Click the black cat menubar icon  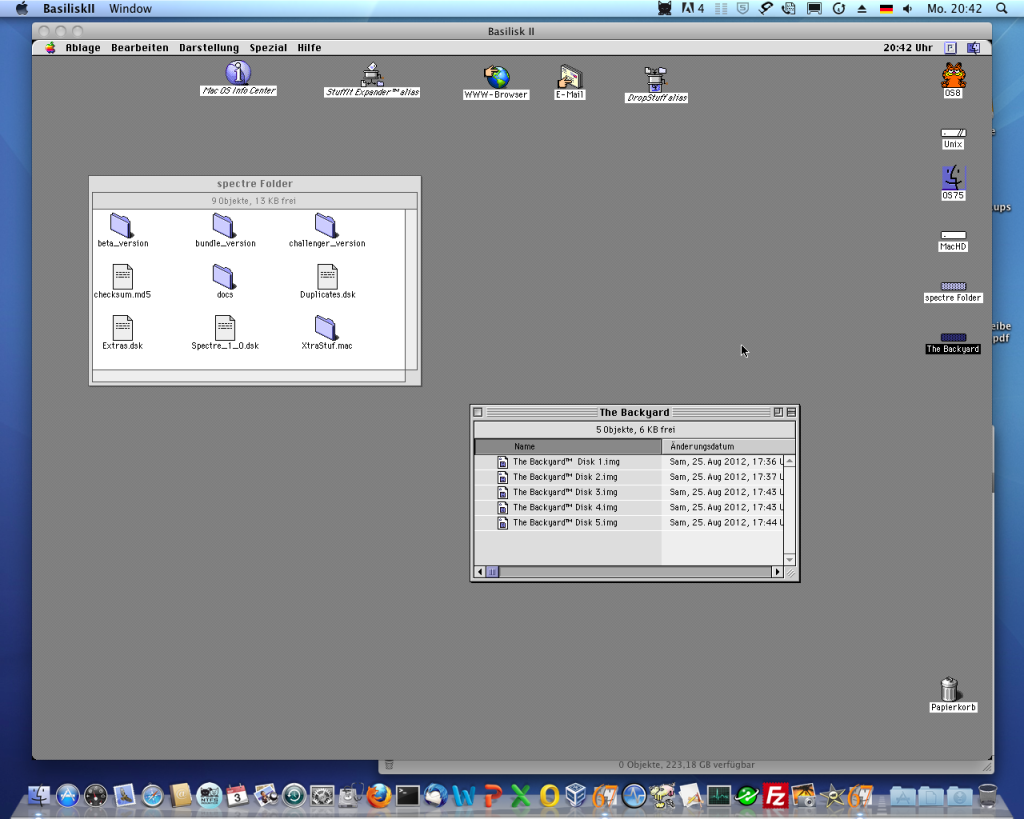click(665, 8)
